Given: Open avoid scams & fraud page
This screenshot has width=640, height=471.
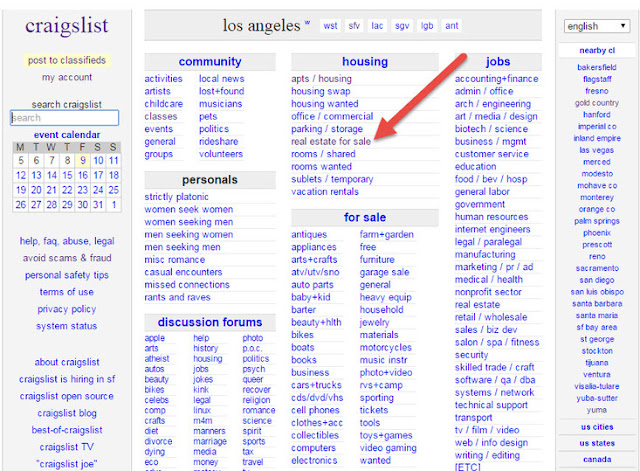Looking at the screenshot, I should point(67,258).
